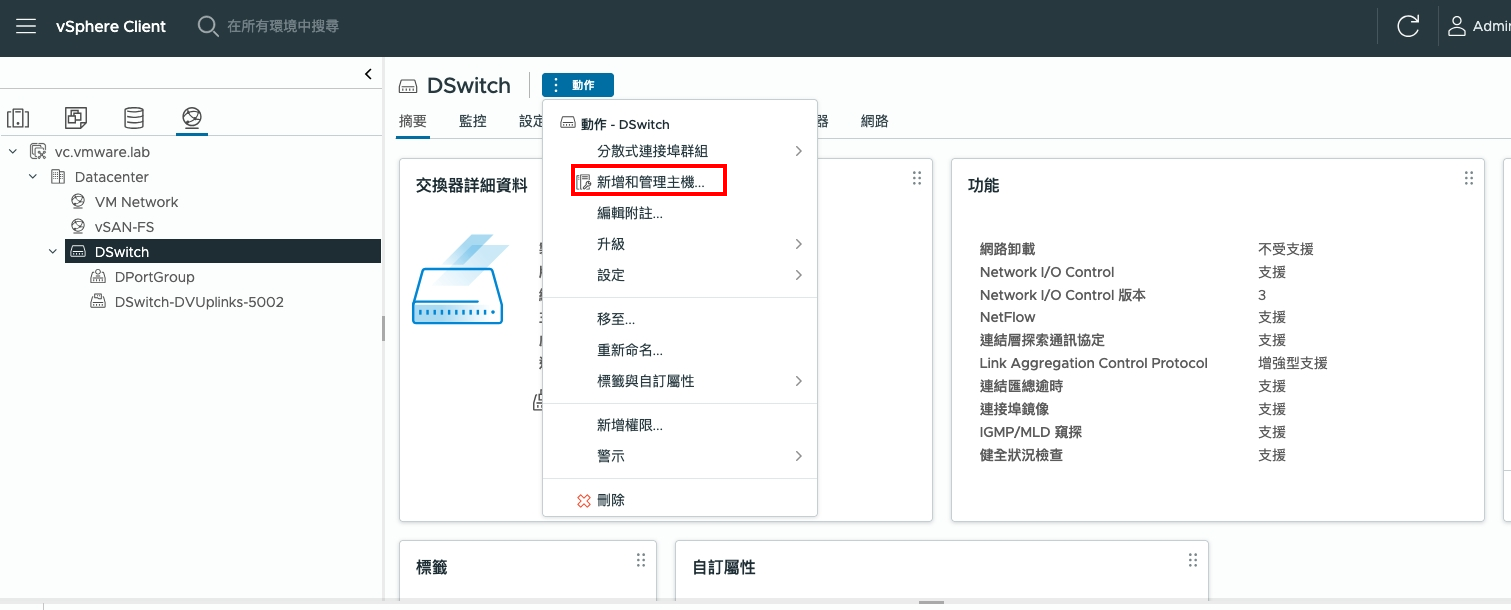Click the vSphere Client title link
The image size is (1511, 610).
[x=111, y=26]
